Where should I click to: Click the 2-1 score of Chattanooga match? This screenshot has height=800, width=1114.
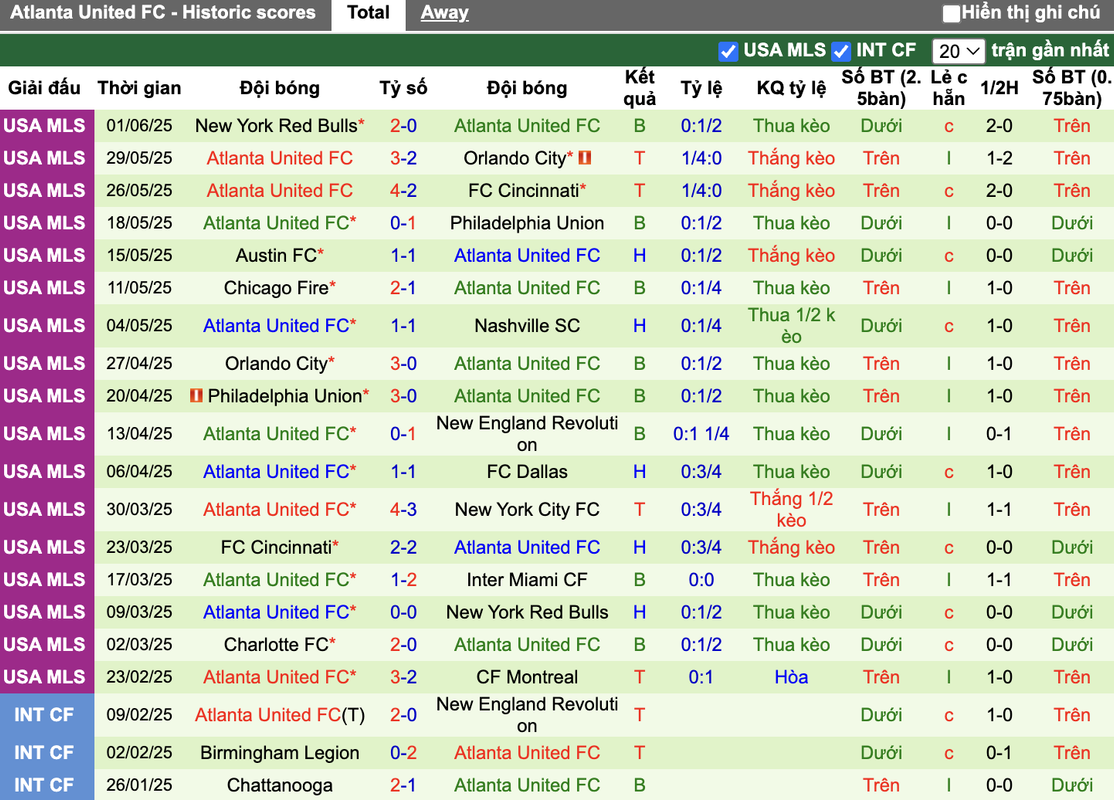click(x=403, y=785)
